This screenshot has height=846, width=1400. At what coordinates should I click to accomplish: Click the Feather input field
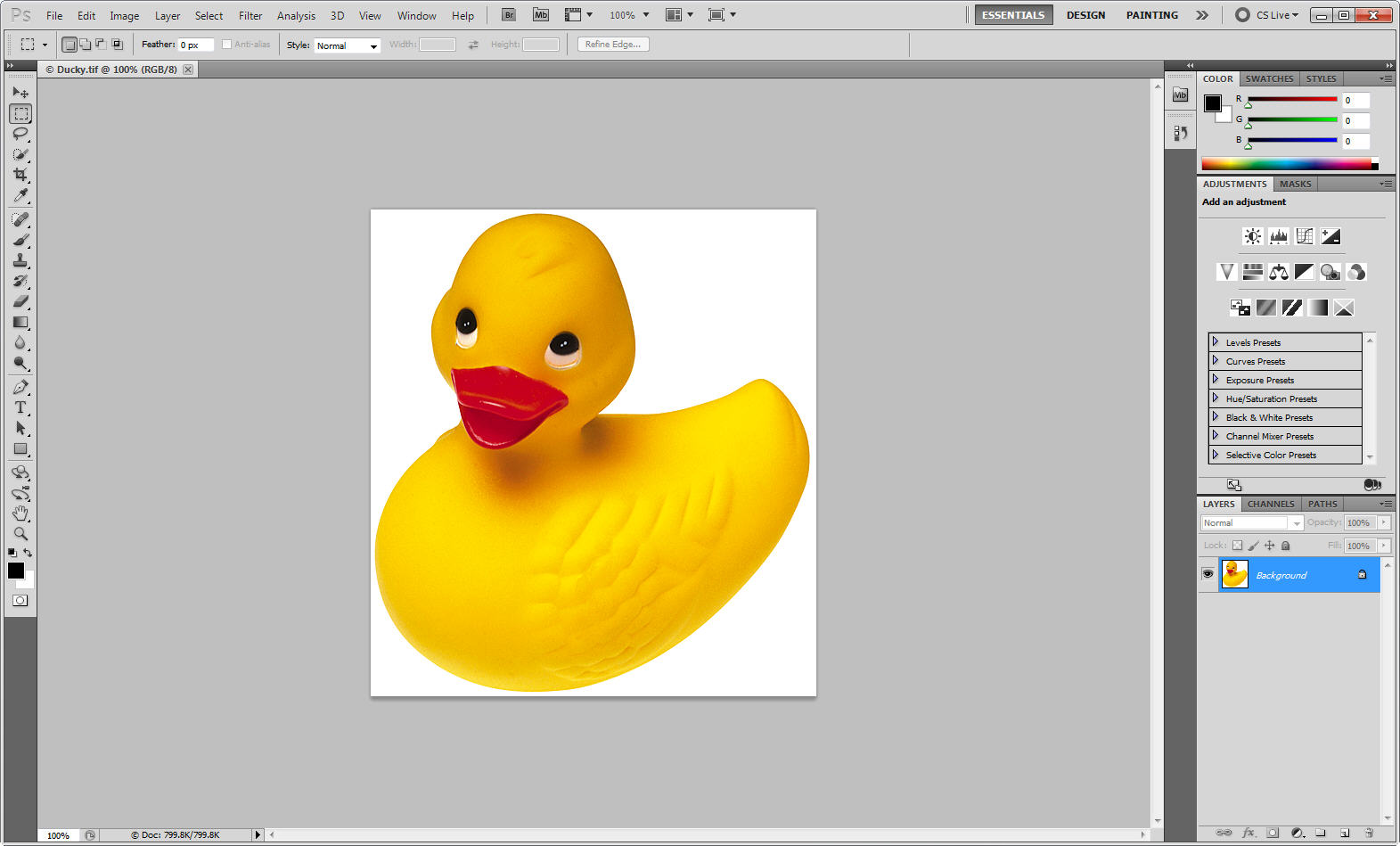pyautogui.click(x=196, y=45)
